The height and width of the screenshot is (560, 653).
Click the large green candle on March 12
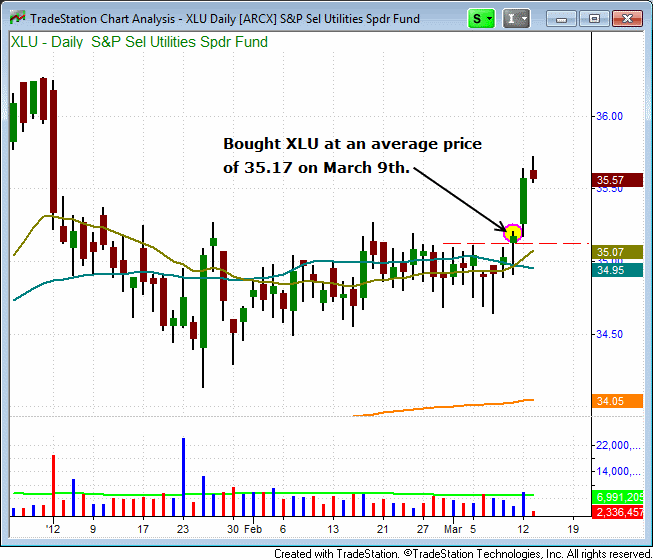523,201
